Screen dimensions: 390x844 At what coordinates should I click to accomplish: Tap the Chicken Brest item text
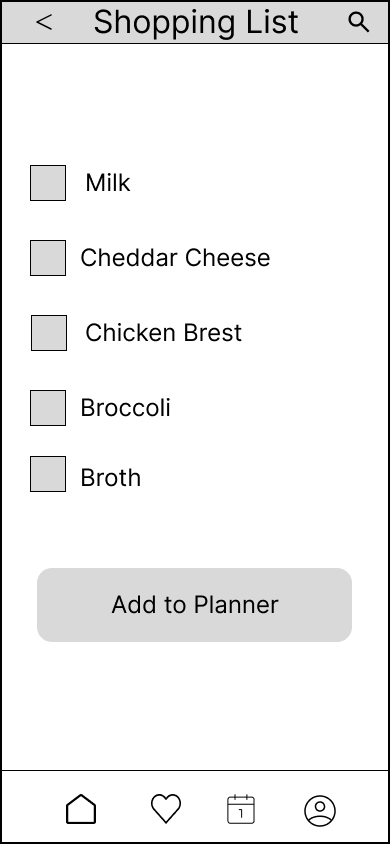(x=164, y=333)
